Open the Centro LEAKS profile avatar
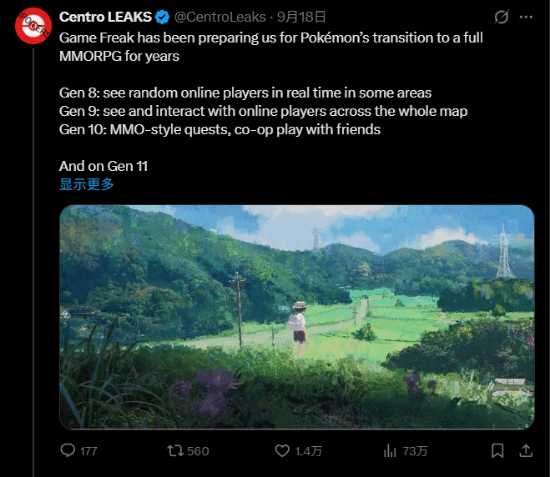Viewport: 550px width, 477px height. 33,26
